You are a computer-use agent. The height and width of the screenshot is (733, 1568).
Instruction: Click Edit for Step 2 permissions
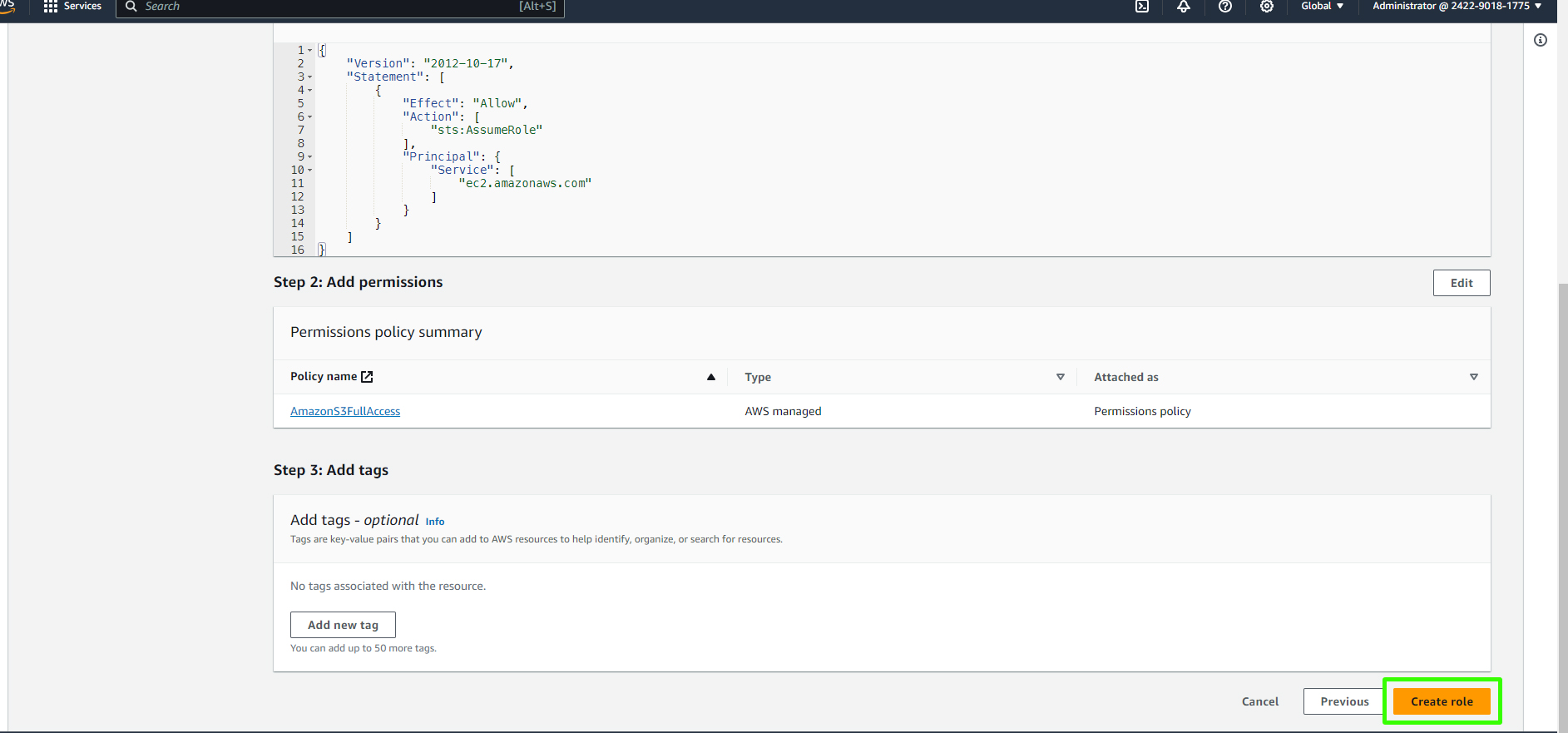click(1462, 283)
